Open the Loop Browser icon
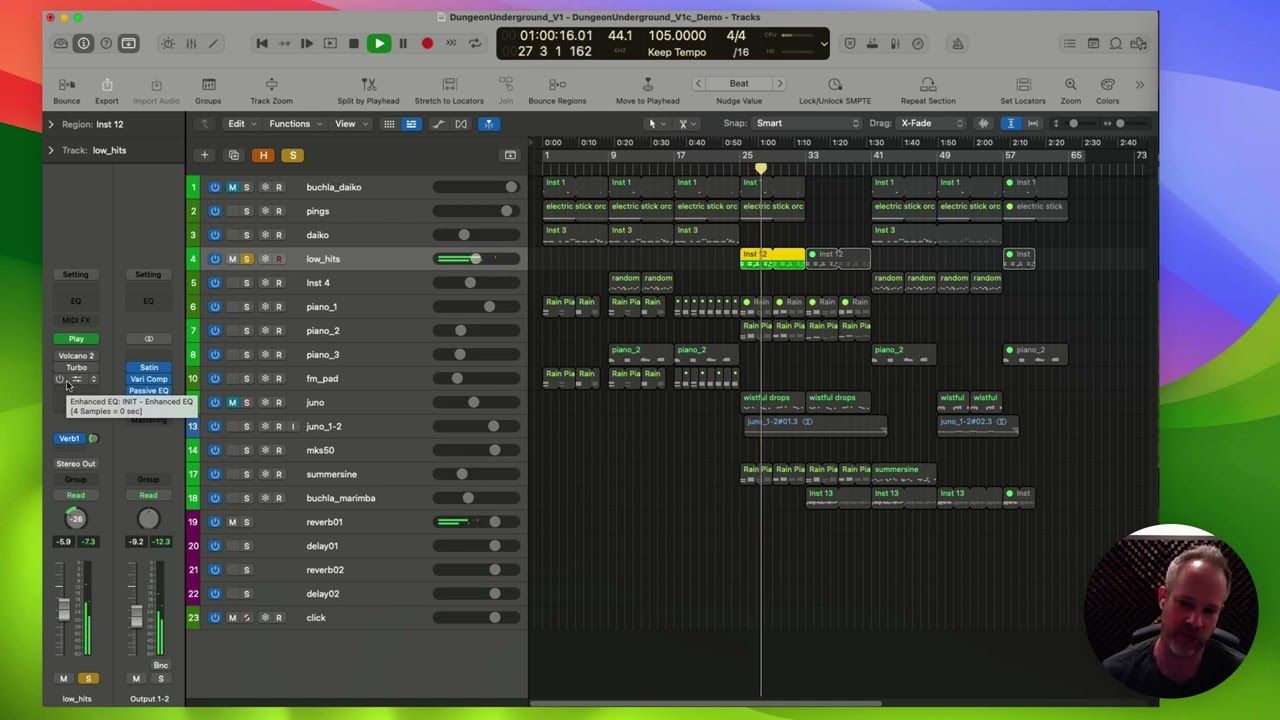This screenshot has height=720, width=1280. (x=1116, y=44)
